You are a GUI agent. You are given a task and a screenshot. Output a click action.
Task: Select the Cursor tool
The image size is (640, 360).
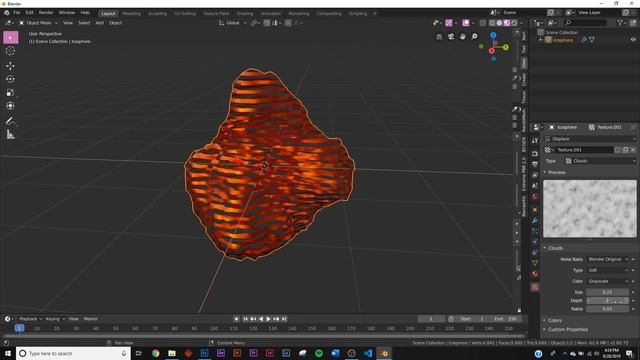[11, 51]
